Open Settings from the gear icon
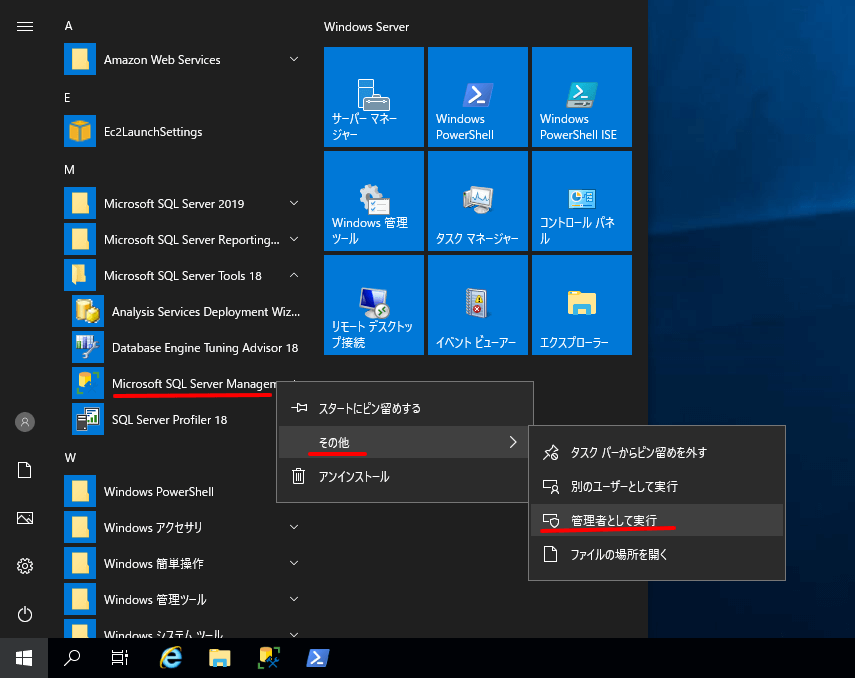 tap(25, 566)
